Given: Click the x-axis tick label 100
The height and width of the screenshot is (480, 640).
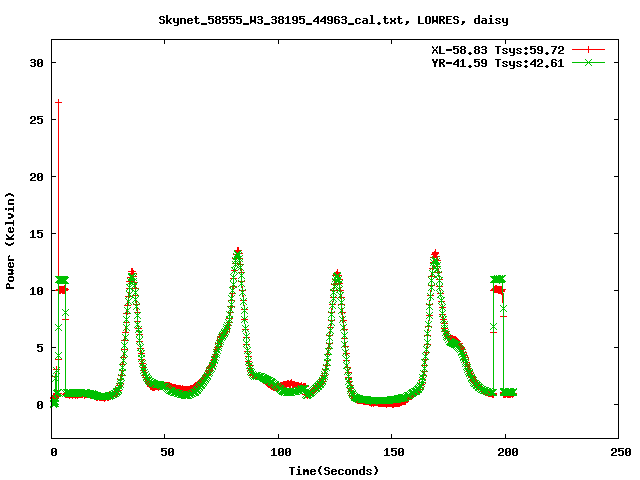Looking at the screenshot, I should [x=280, y=452].
